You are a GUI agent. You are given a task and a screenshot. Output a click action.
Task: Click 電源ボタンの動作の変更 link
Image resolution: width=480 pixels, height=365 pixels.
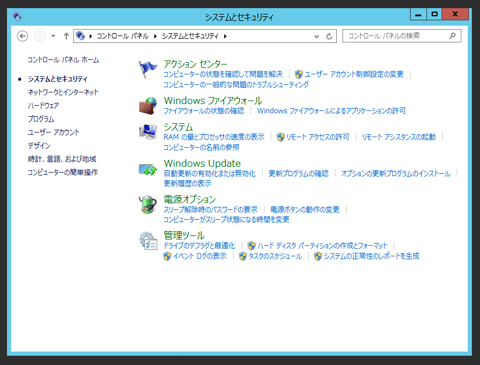[305, 210]
